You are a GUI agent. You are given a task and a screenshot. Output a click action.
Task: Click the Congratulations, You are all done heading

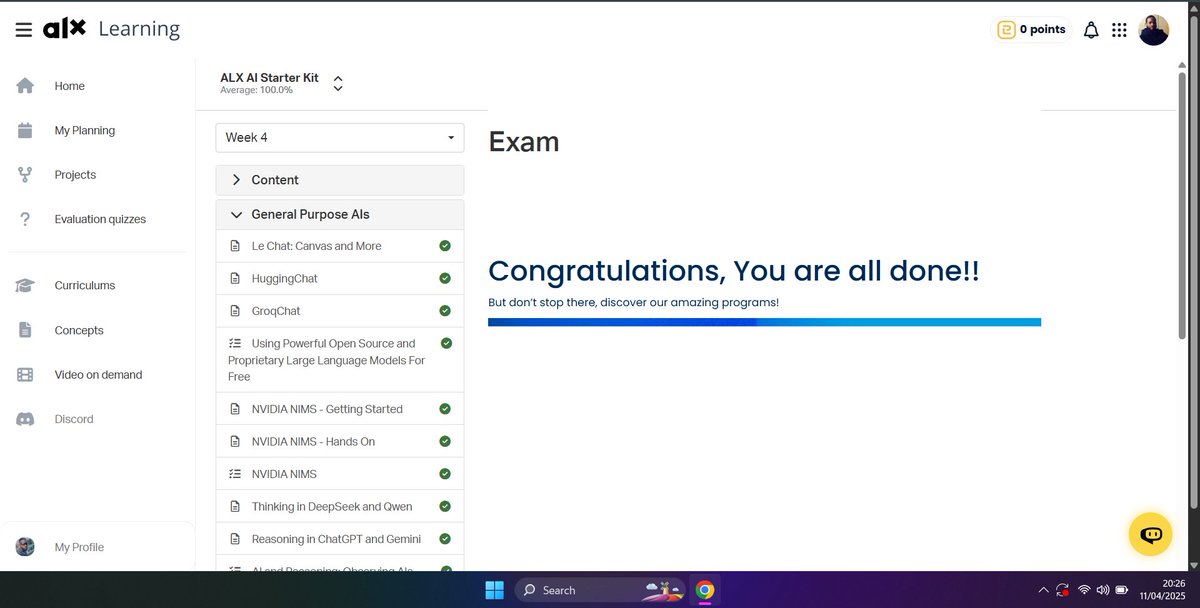pyautogui.click(x=734, y=271)
